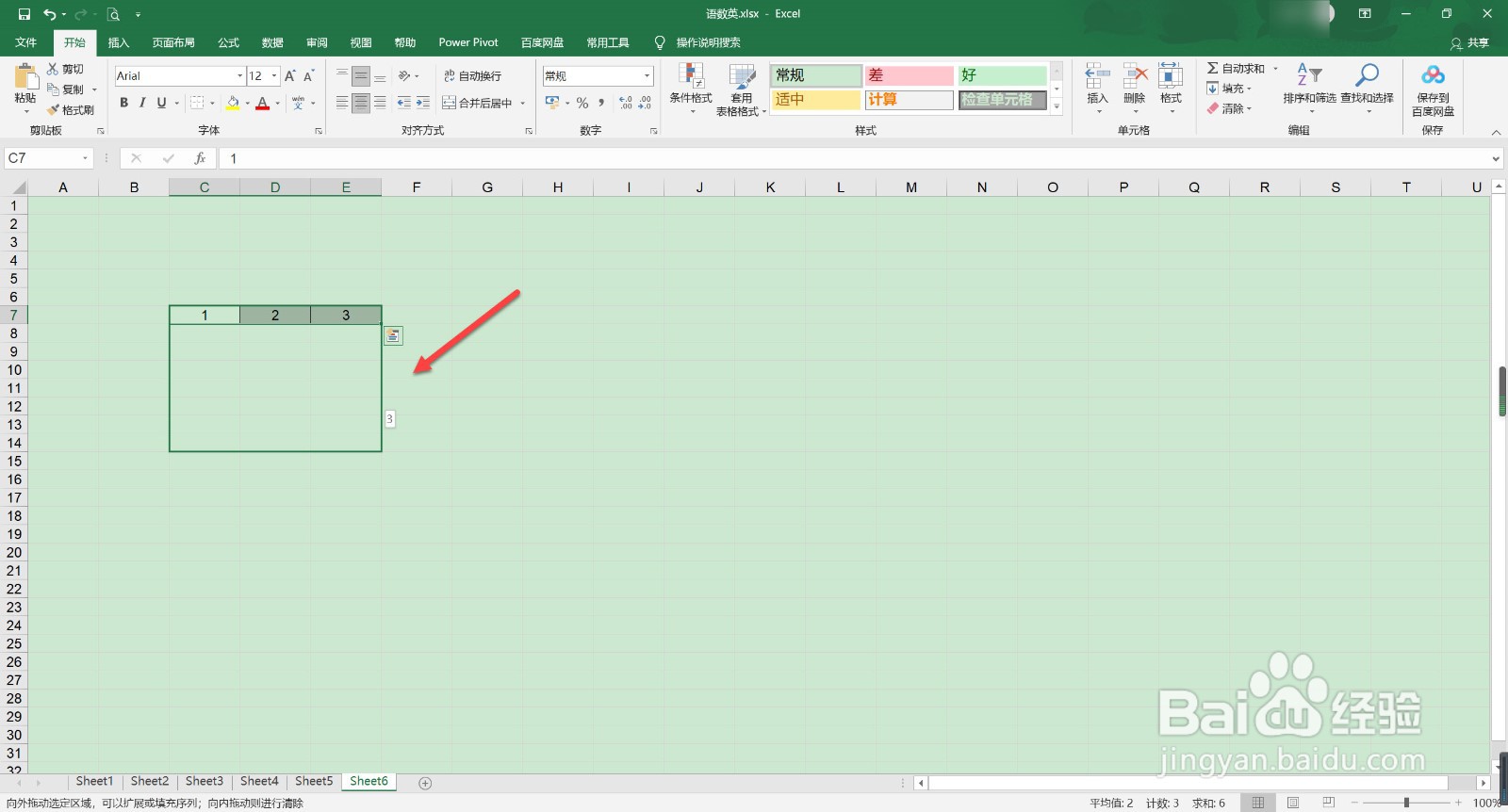Open the Merge and Center dropdown arrow
Screen dimensions: 1508x812
pos(522,103)
